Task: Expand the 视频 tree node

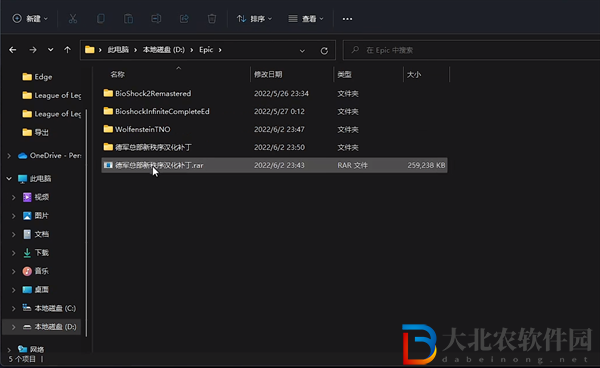Action: click(x=13, y=197)
